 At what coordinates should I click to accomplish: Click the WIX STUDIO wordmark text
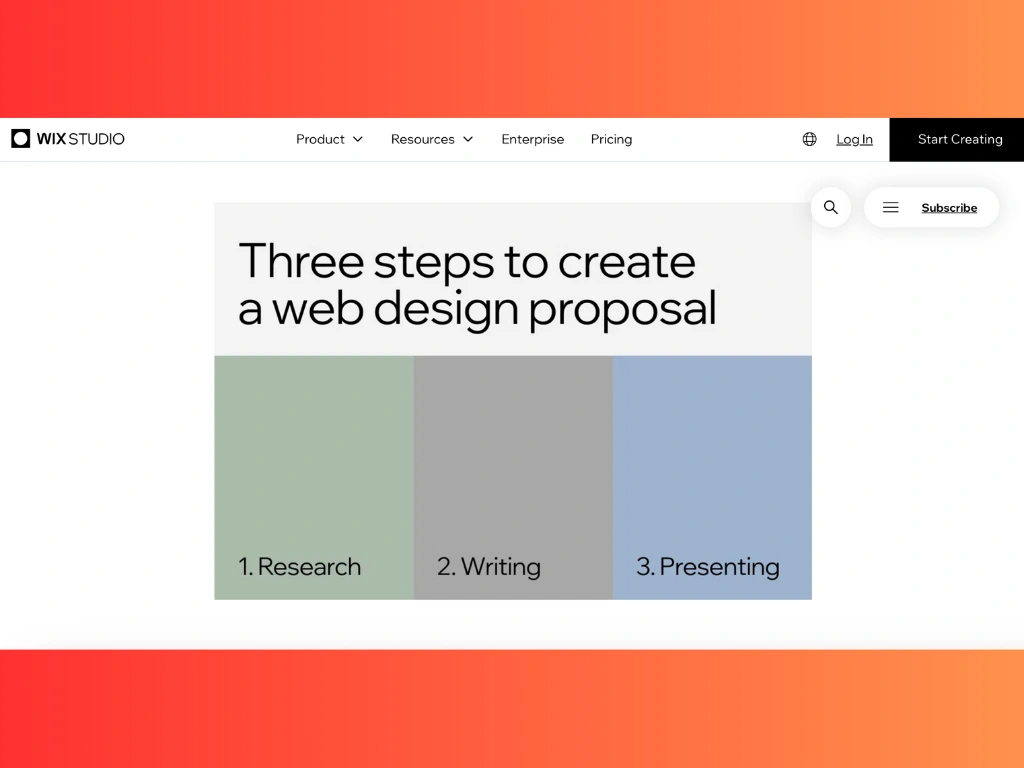tap(80, 139)
